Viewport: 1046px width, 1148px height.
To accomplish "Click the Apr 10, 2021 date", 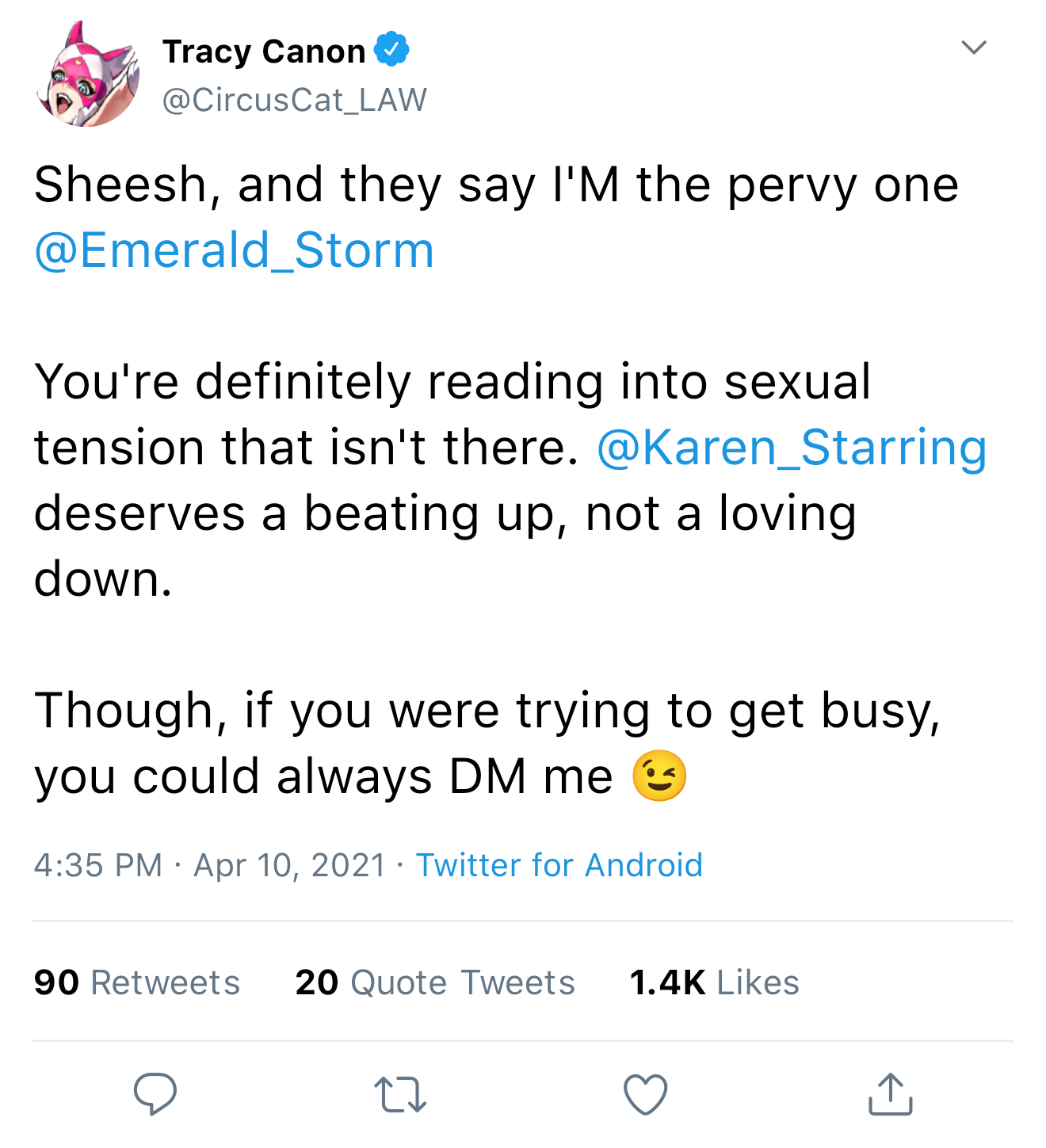I will click(x=289, y=865).
